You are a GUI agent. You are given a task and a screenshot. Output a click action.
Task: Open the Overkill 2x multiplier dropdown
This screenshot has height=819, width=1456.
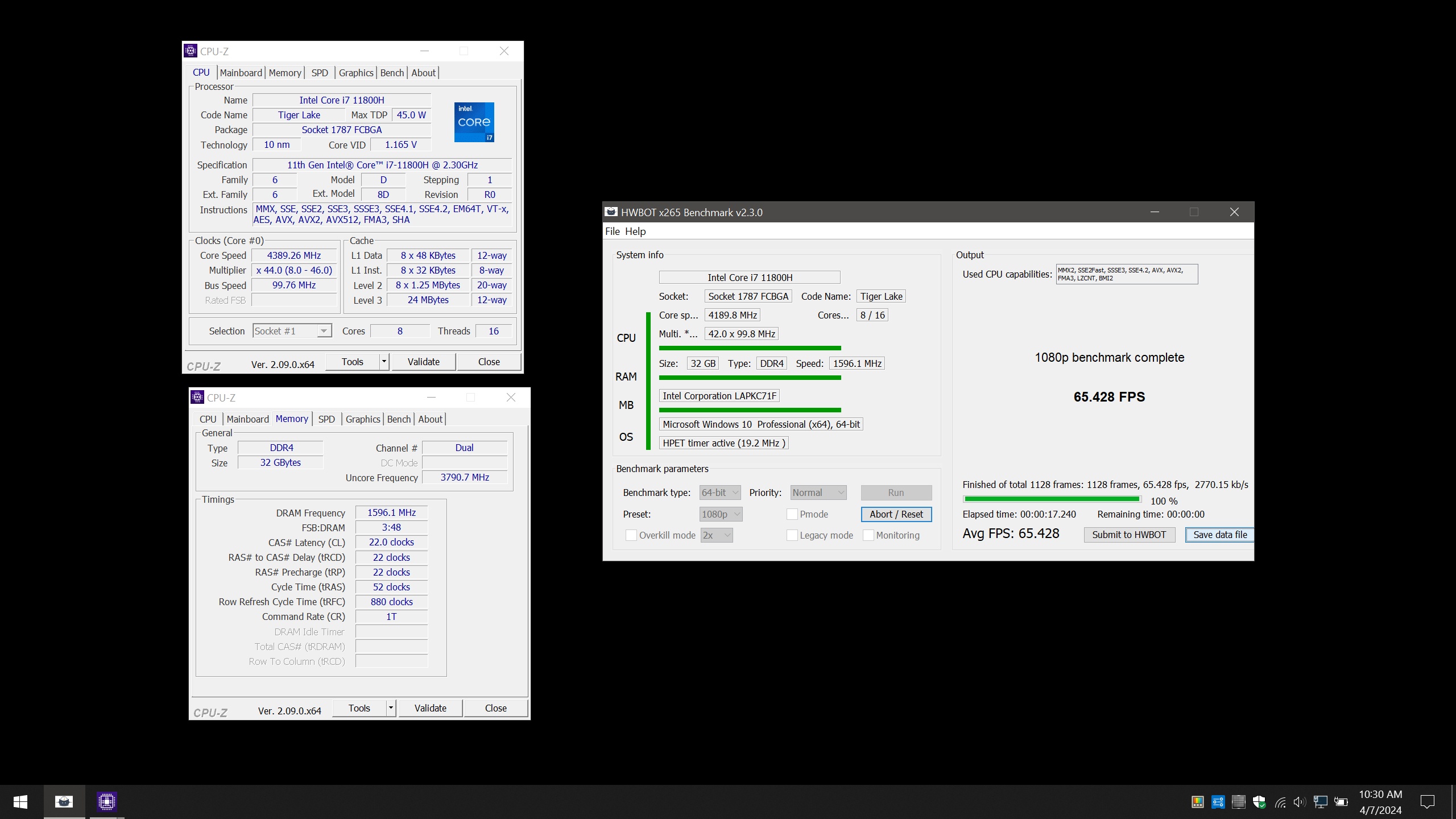pyautogui.click(x=717, y=535)
